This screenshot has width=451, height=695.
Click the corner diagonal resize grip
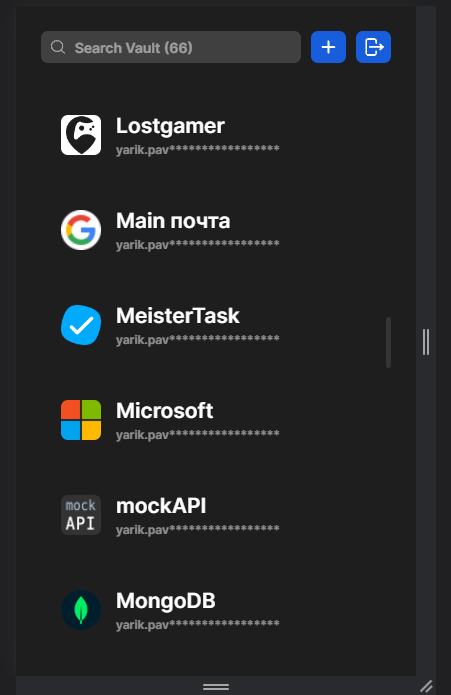[x=426, y=687]
